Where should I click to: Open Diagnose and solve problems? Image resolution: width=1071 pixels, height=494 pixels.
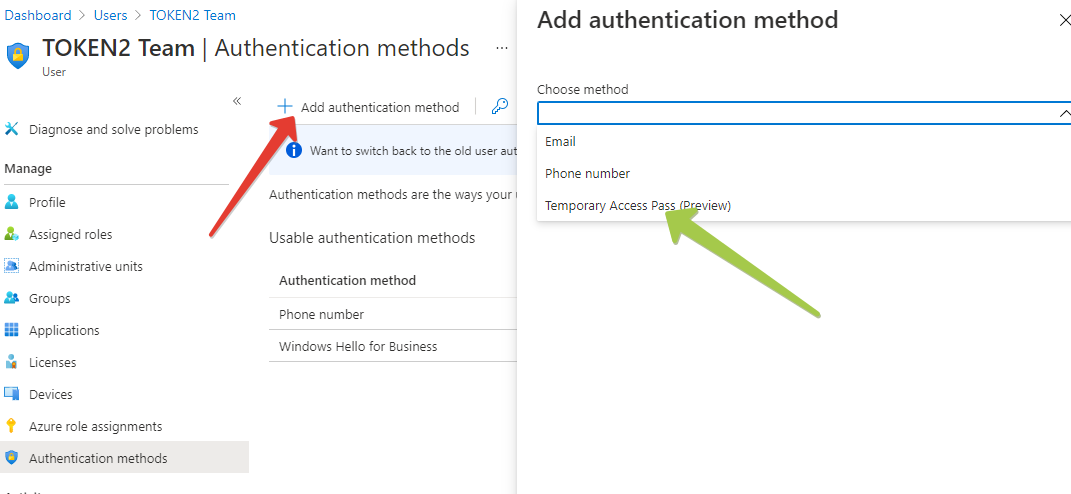[x=113, y=129]
